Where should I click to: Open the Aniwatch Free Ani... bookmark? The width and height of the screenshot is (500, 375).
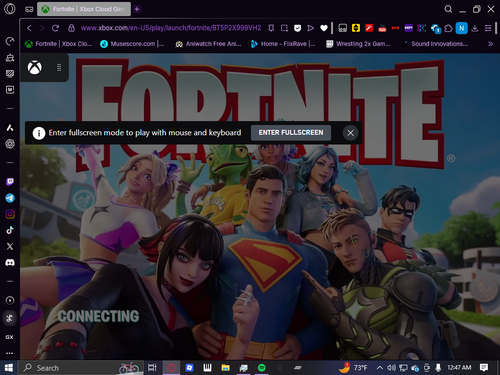point(208,44)
